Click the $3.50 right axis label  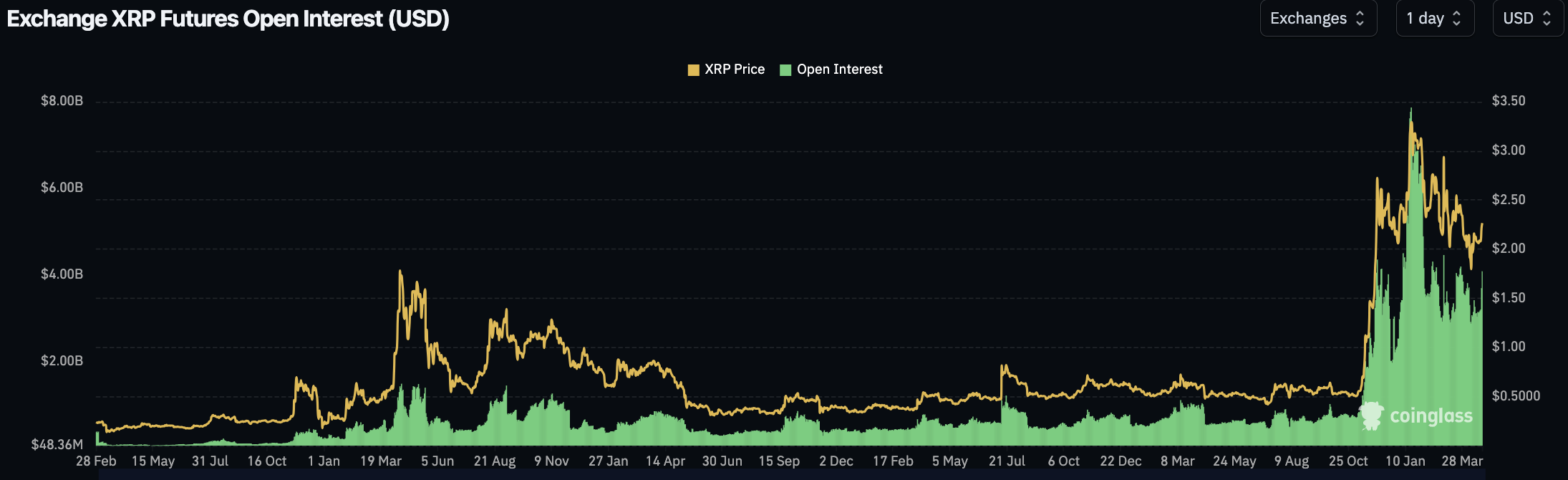[x=1509, y=101]
